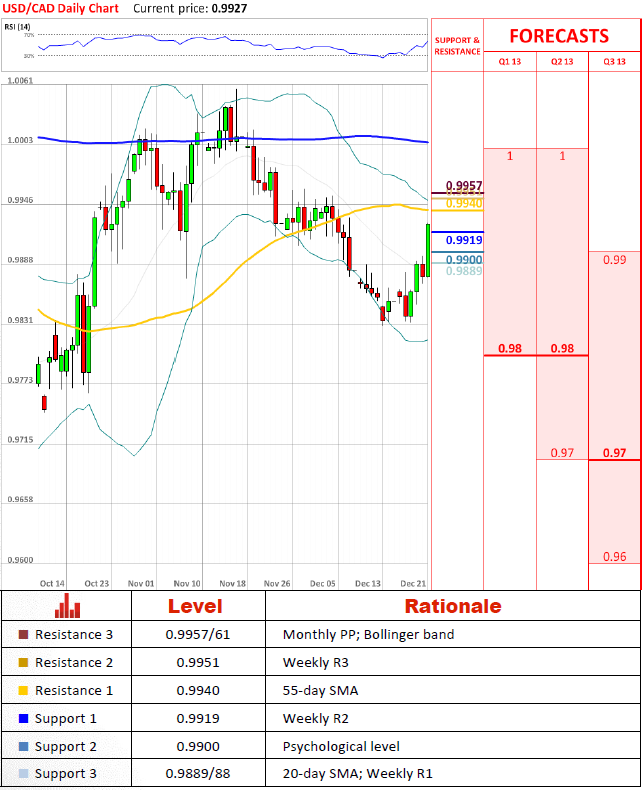This screenshot has height=790, width=644.
Task: Click the top '1' value in Q2 13 column
Action: [x=562, y=156]
